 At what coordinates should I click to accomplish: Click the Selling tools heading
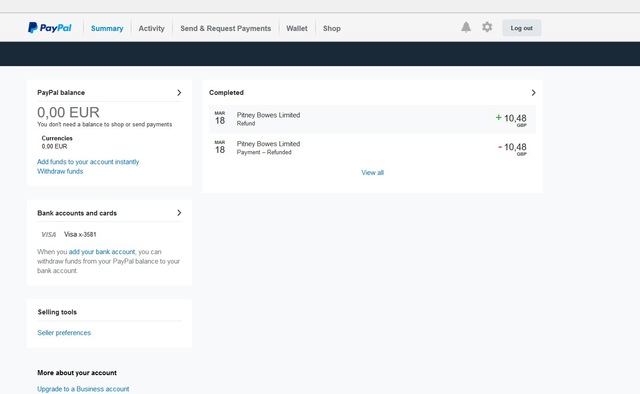pos(57,312)
